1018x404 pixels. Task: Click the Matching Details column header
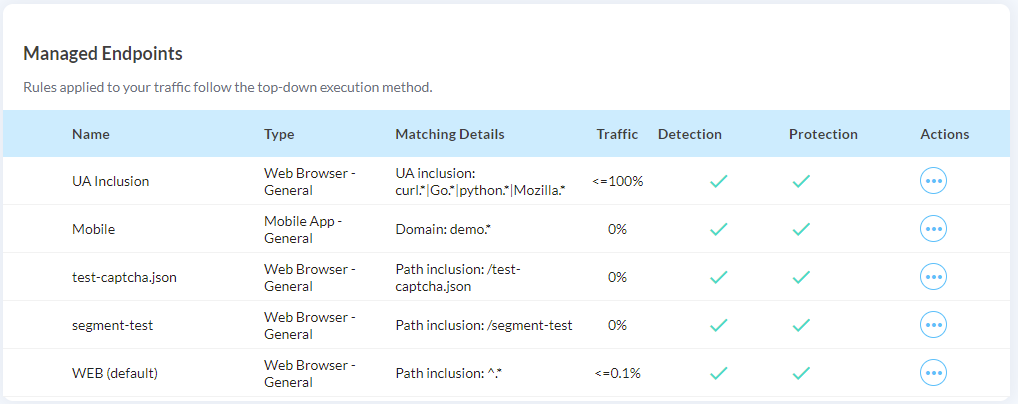click(x=450, y=134)
